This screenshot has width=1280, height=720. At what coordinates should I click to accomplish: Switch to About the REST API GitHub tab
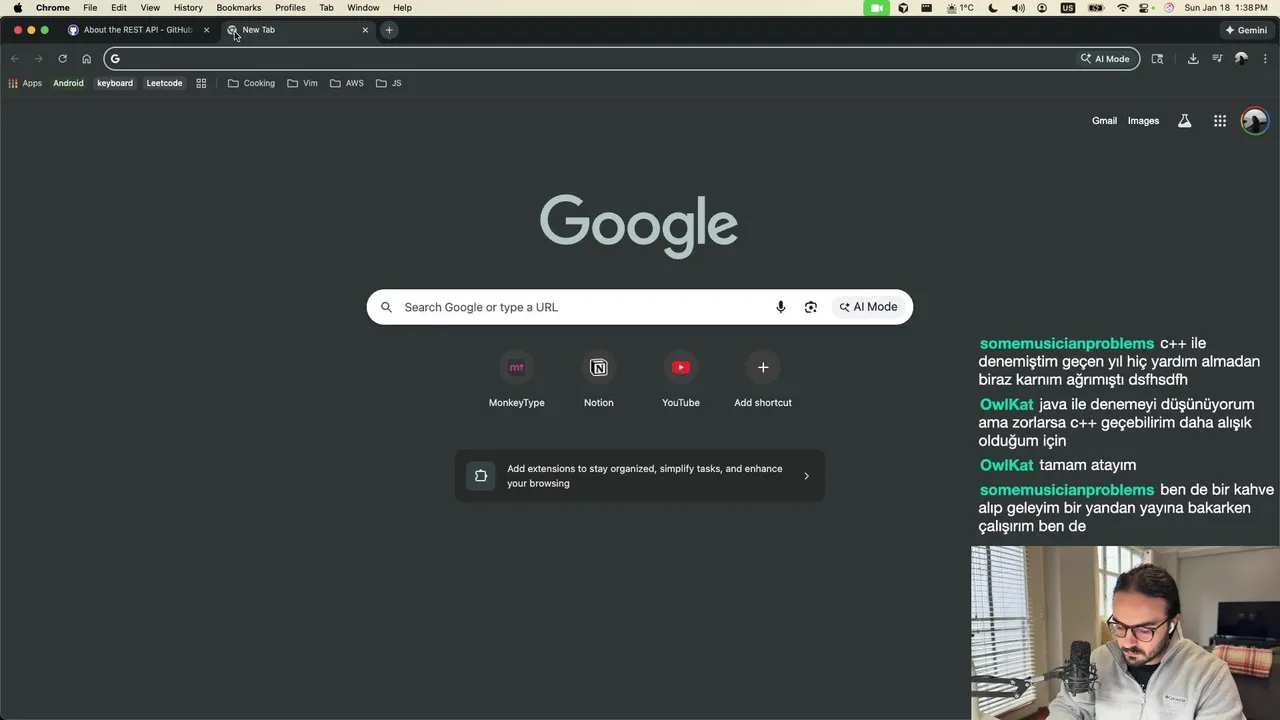click(137, 30)
